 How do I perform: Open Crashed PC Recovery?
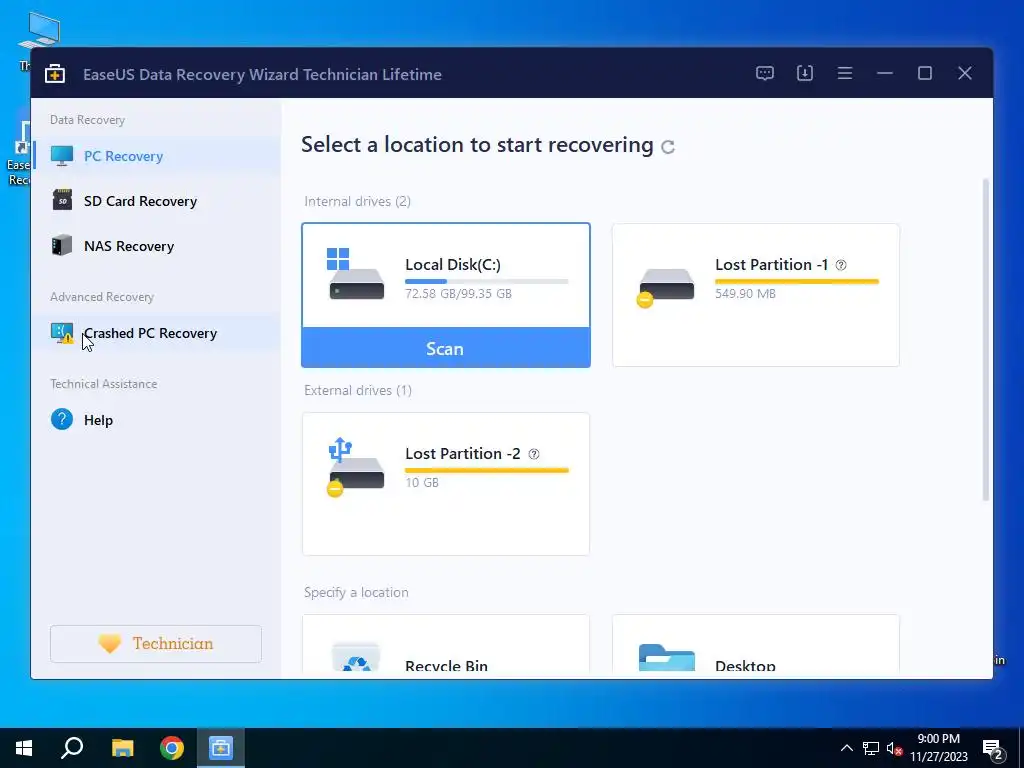click(156, 333)
